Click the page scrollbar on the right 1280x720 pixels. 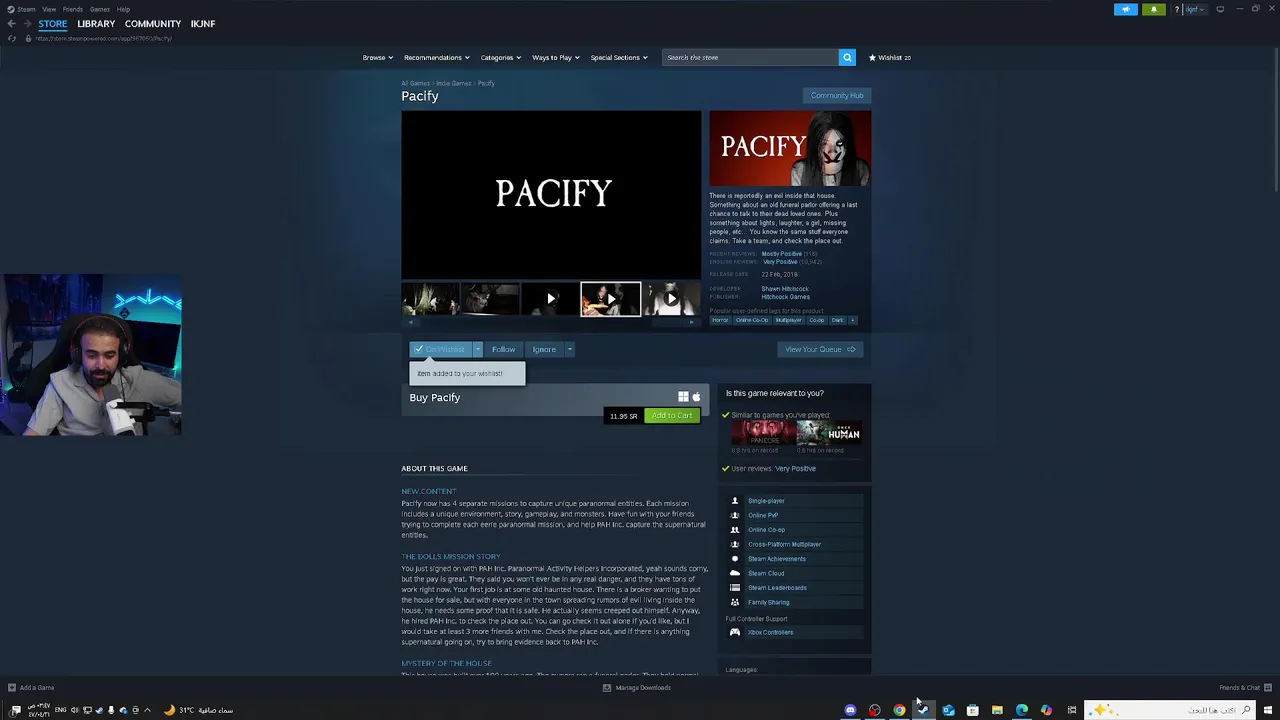click(1275, 120)
